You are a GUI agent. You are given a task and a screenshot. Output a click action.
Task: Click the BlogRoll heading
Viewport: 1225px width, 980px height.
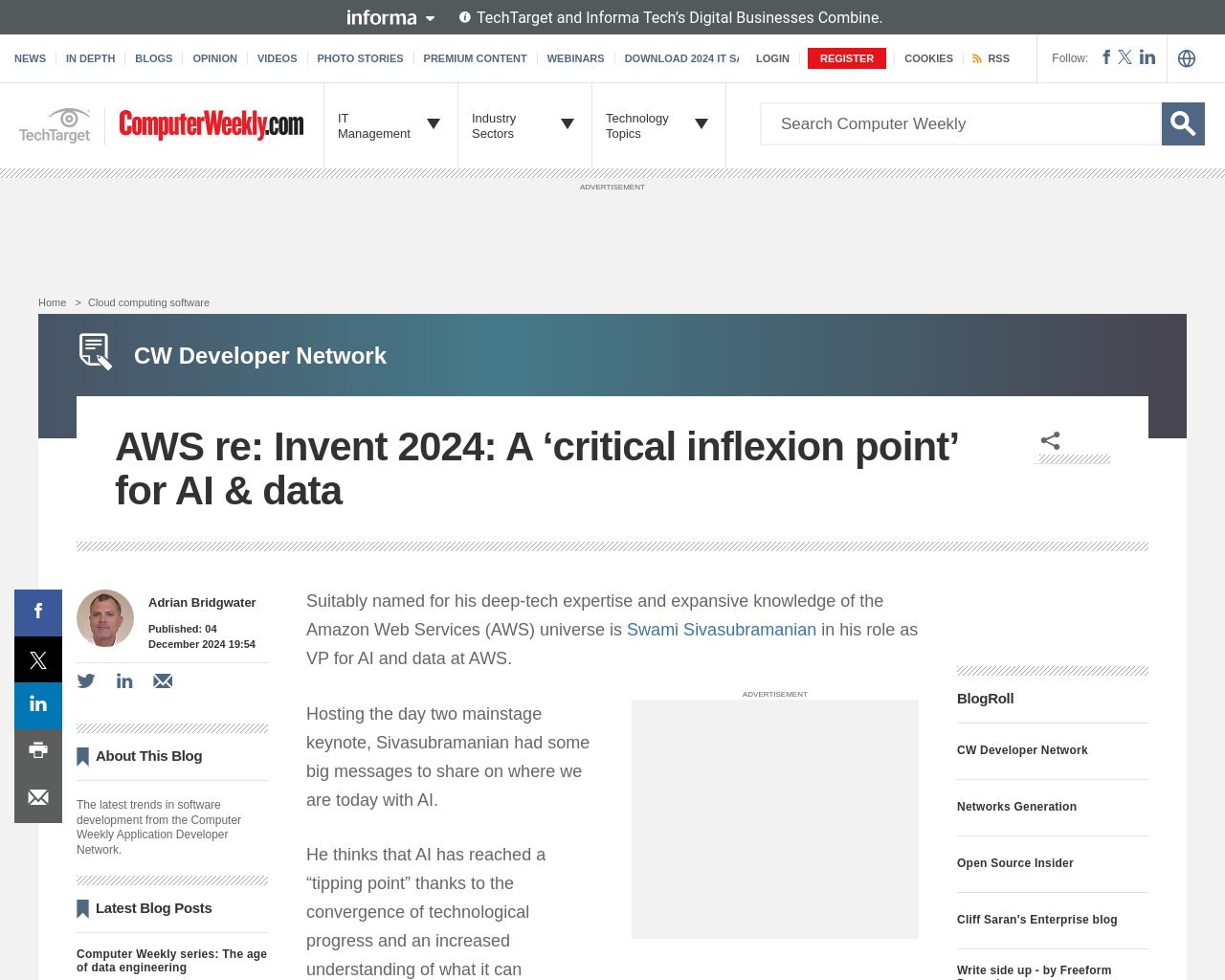click(x=986, y=699)
